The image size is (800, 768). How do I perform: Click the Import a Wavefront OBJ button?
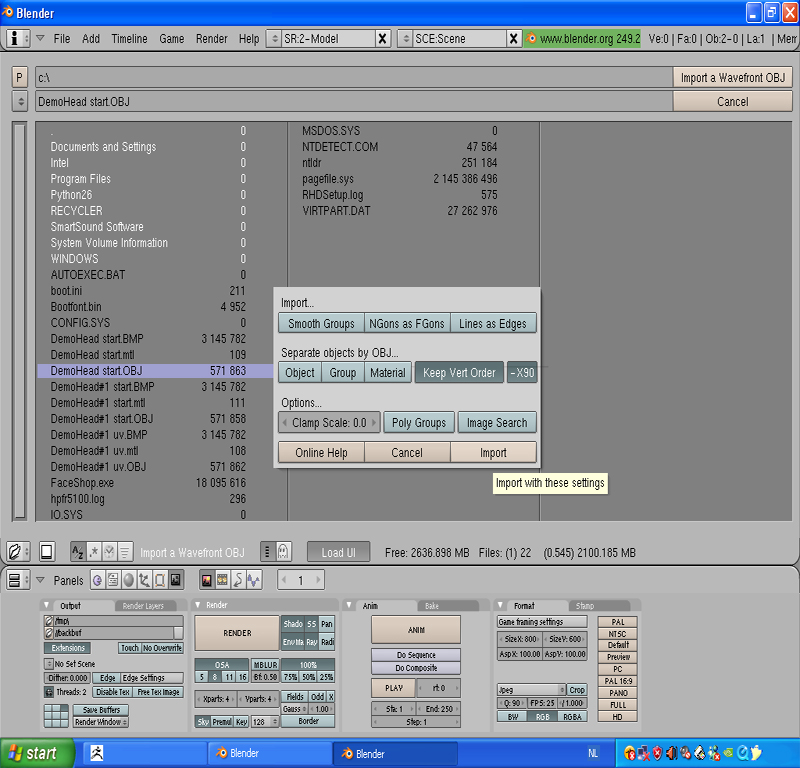tap(733, 78)
